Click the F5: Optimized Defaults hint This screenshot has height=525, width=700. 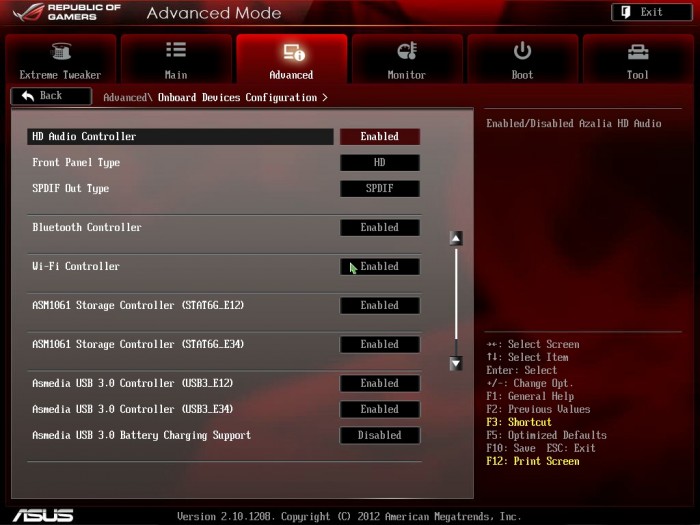pyautogui.click(x=546, y=435)
